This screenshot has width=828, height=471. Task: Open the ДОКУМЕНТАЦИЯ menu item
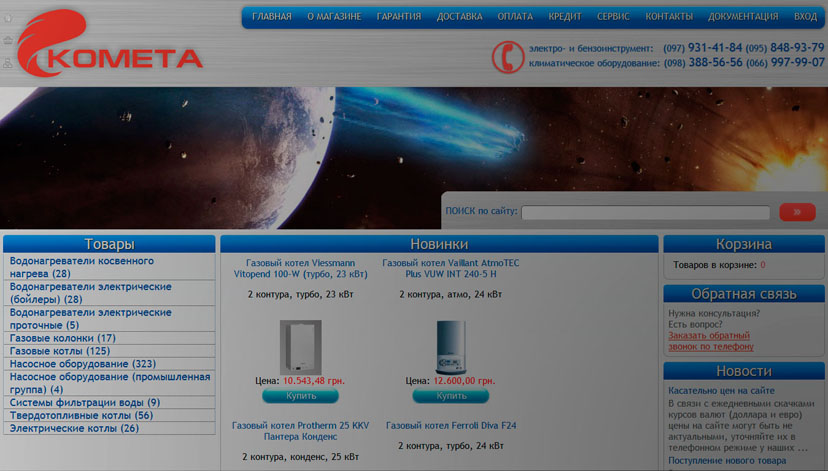click(x=743, y=17)
